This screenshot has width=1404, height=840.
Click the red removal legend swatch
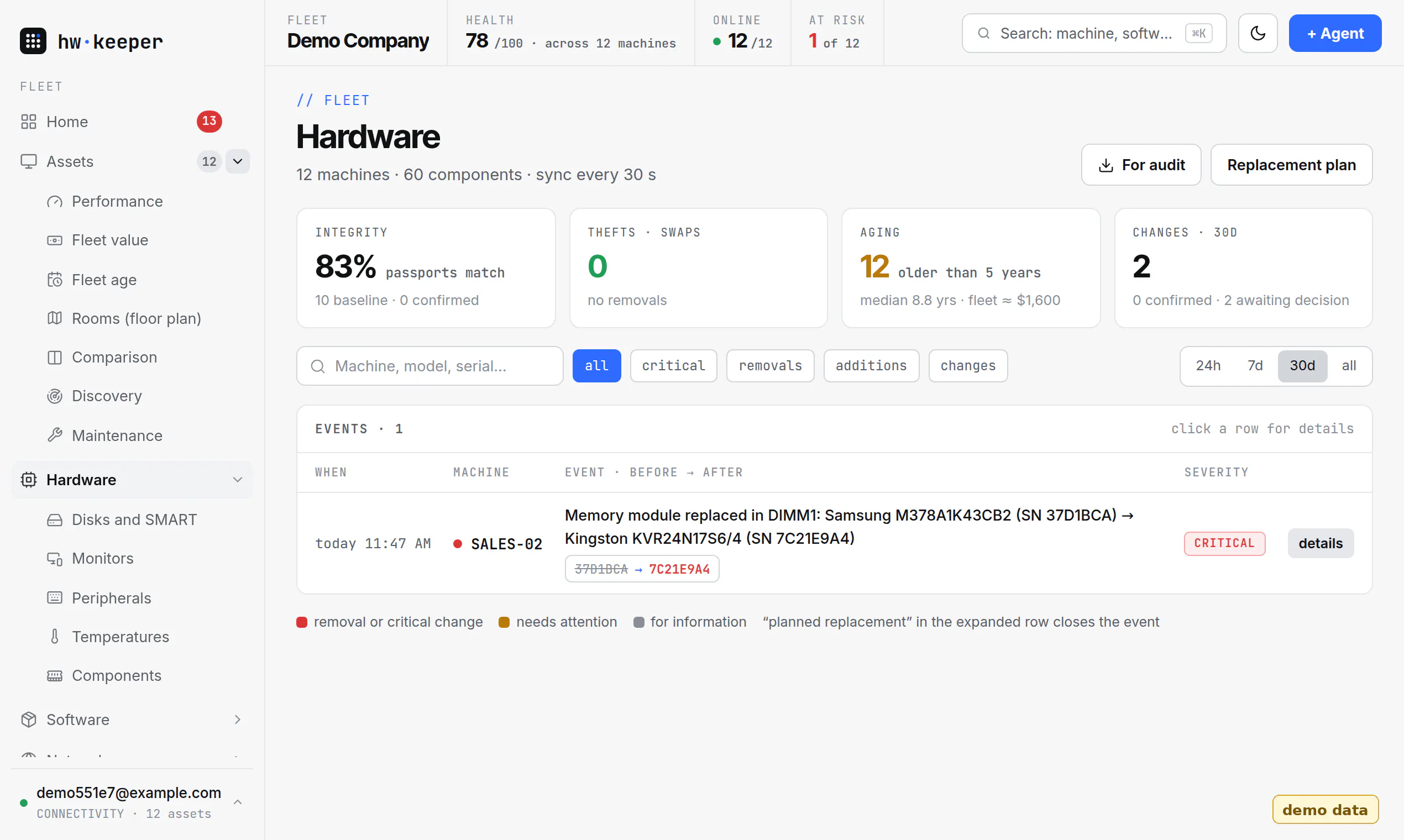tap(302, 622)
